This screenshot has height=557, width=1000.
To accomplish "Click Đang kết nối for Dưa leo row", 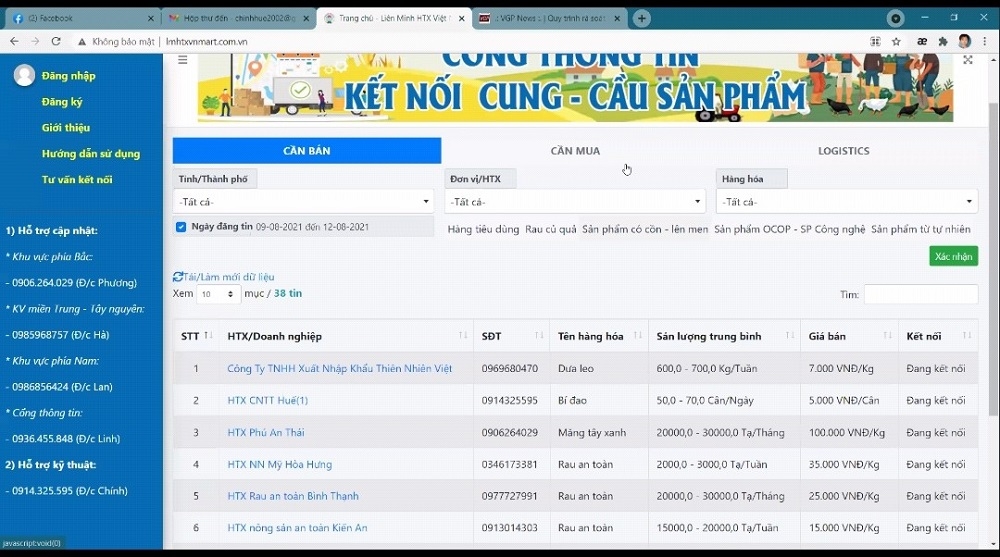I will coord(936,368).
